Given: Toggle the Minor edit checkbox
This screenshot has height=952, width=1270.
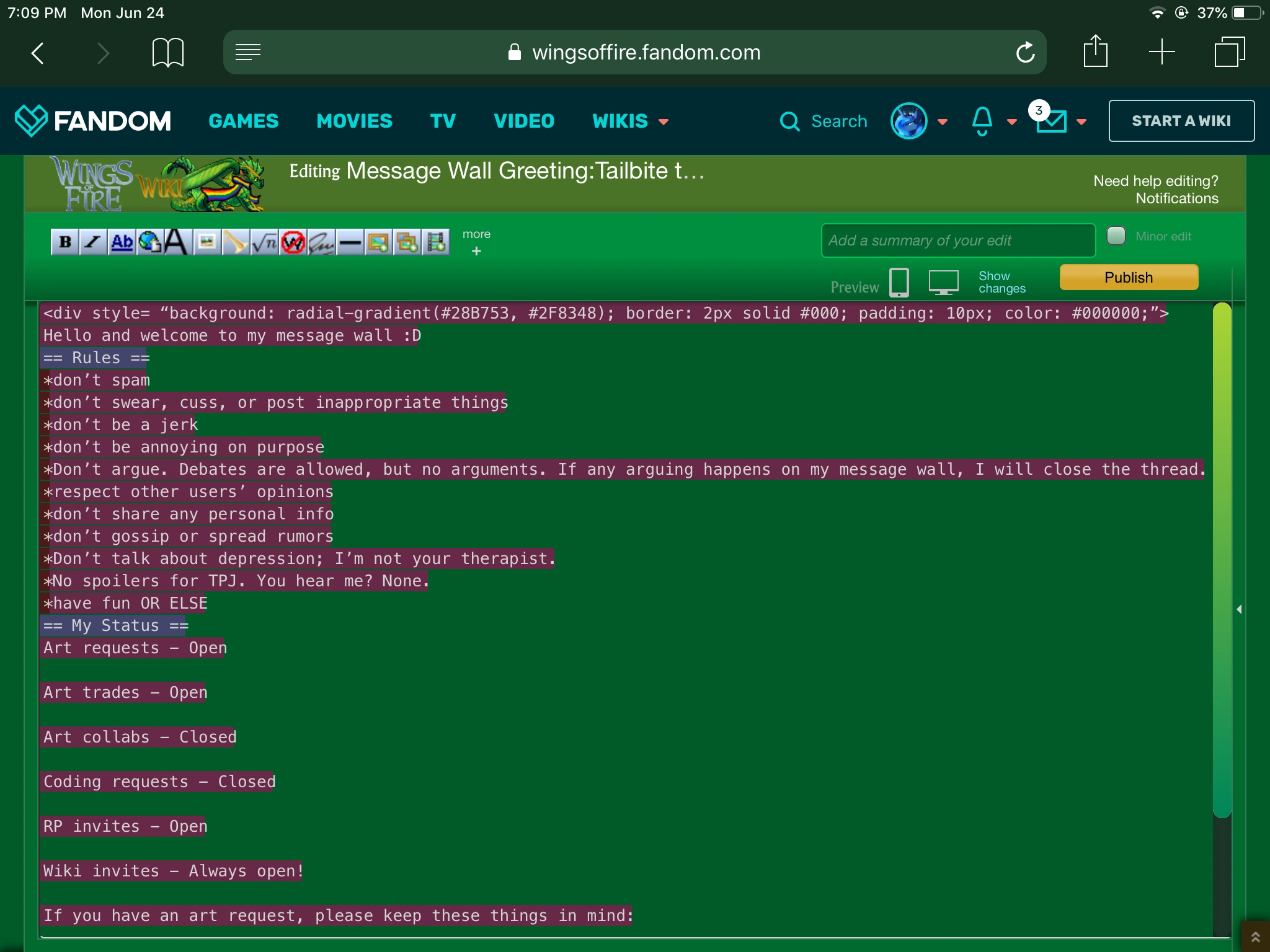Looking at the screenshot, I should [x=1116, y=236].
